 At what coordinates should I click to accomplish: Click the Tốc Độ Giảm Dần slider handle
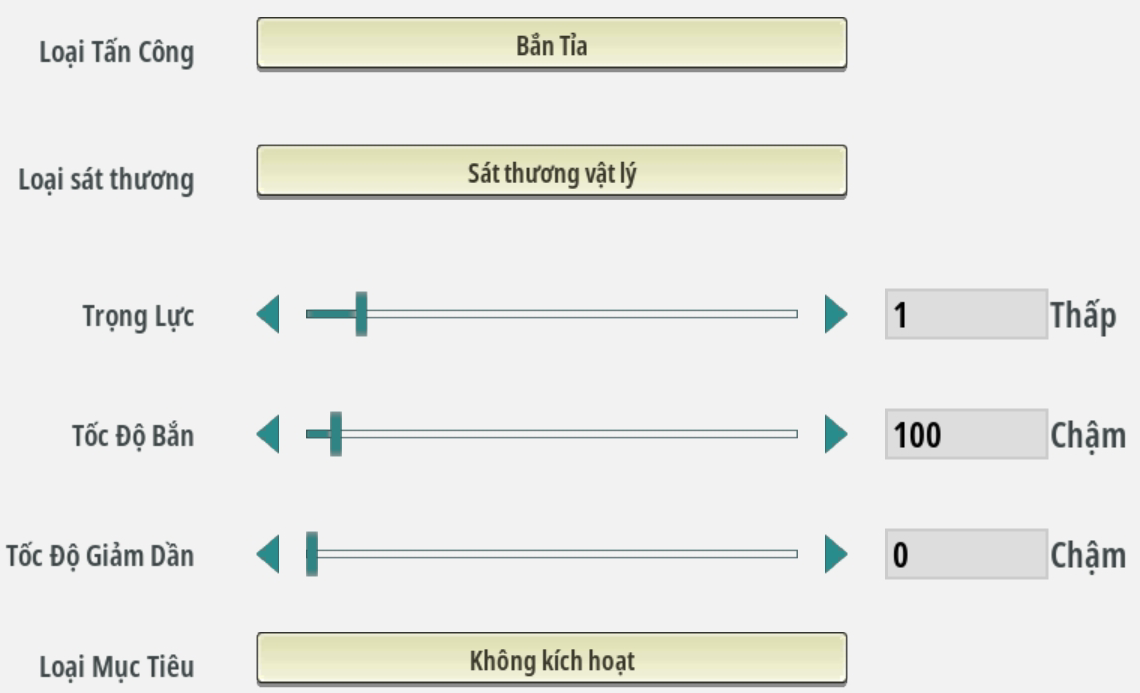[x=312, y=554]
